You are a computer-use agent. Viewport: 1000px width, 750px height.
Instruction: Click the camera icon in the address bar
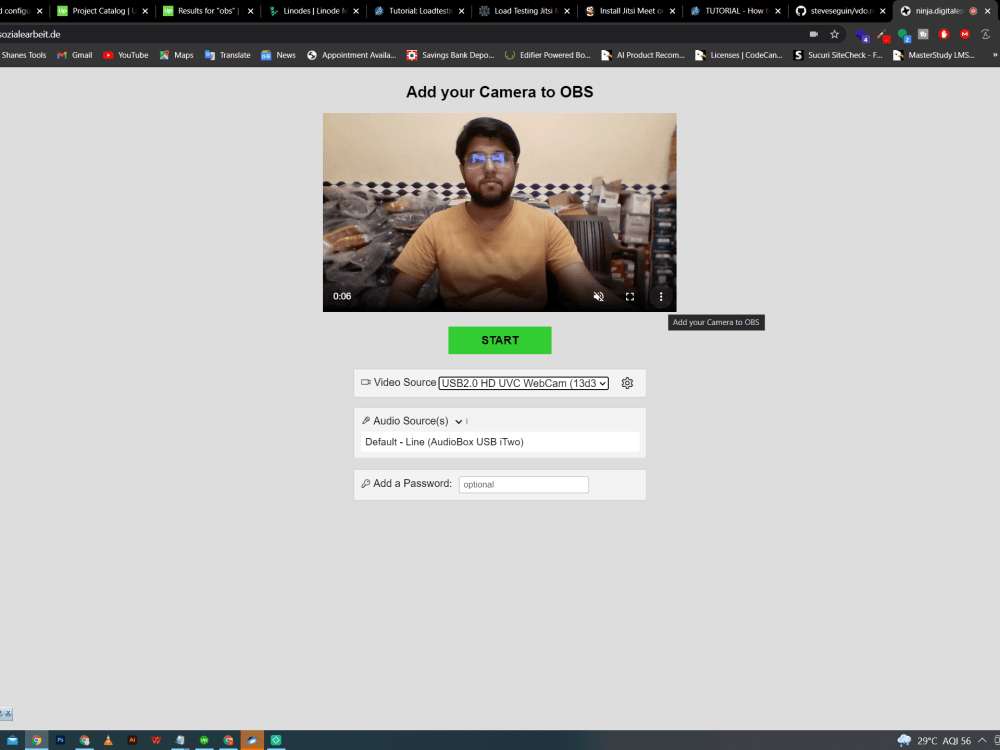click(x=814, y=34)
